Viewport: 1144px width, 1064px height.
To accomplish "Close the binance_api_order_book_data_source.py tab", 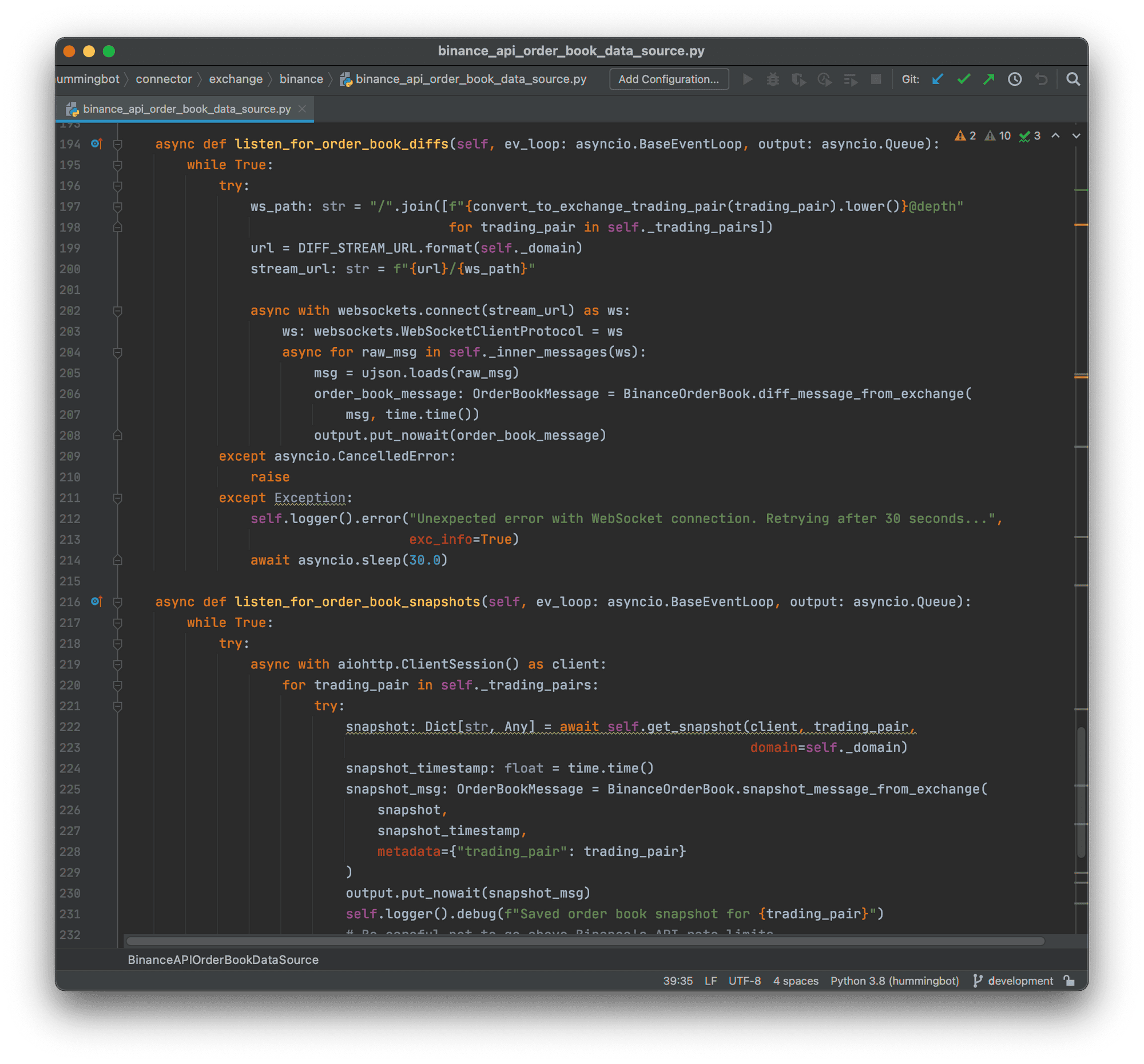I will pos(302,109).
